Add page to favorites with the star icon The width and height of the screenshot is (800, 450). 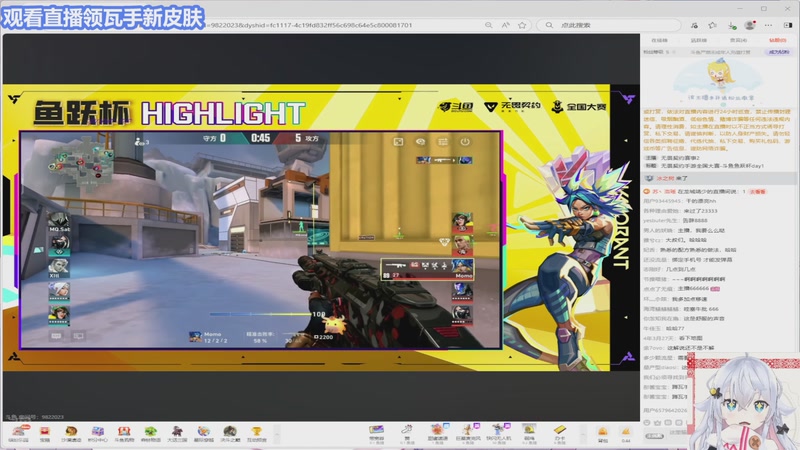[522, 25]
